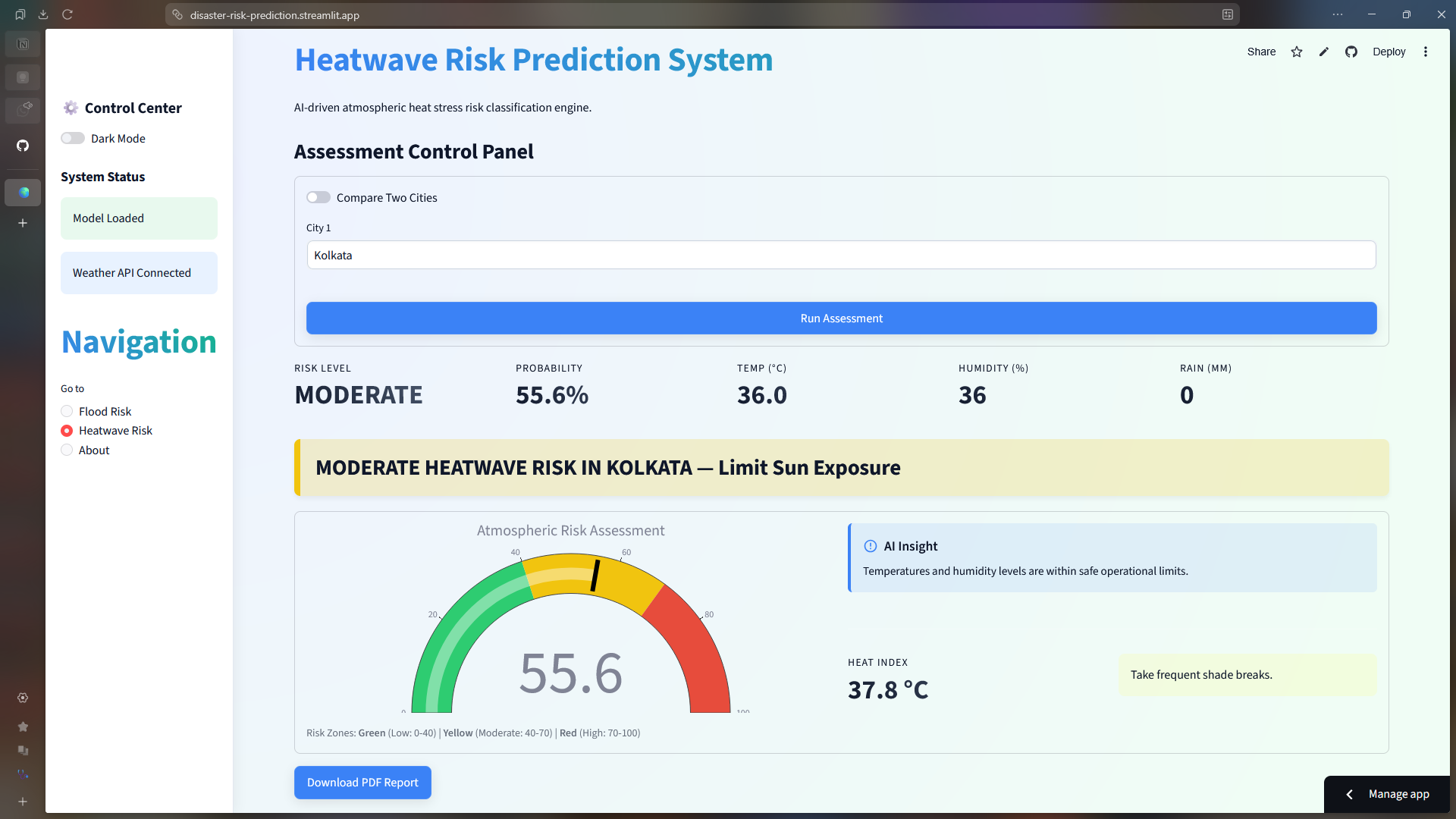The image size is (1456, 819).
Task: Click Download PDF Report button
Action: pyautogui.click(x=362, y=783)
